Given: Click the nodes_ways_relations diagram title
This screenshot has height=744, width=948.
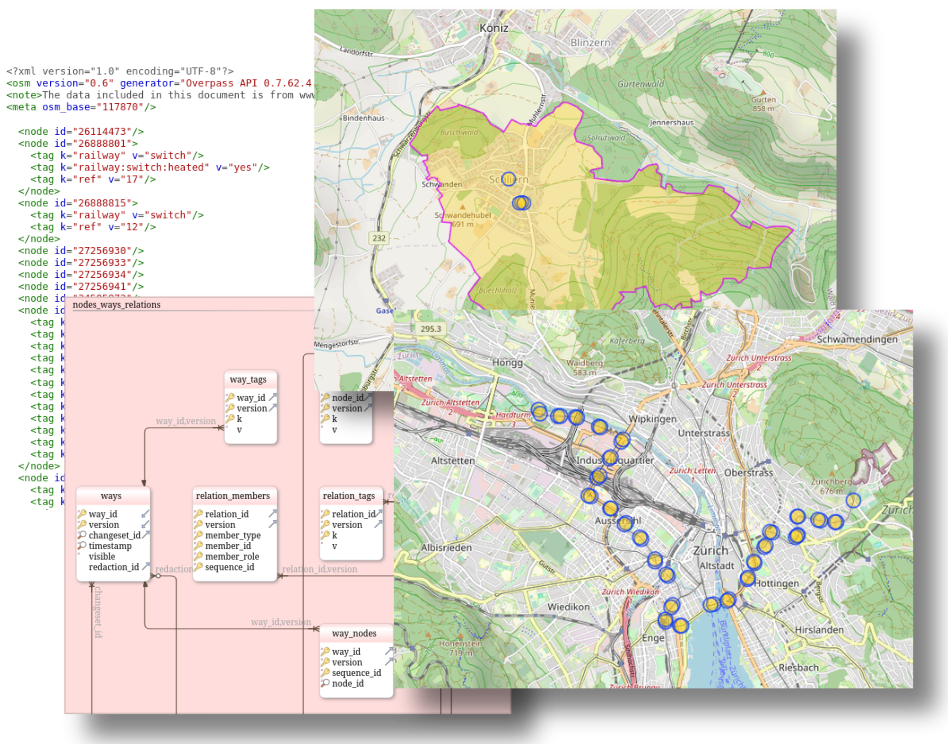Looking at the screenshot, I should point(117,305).
